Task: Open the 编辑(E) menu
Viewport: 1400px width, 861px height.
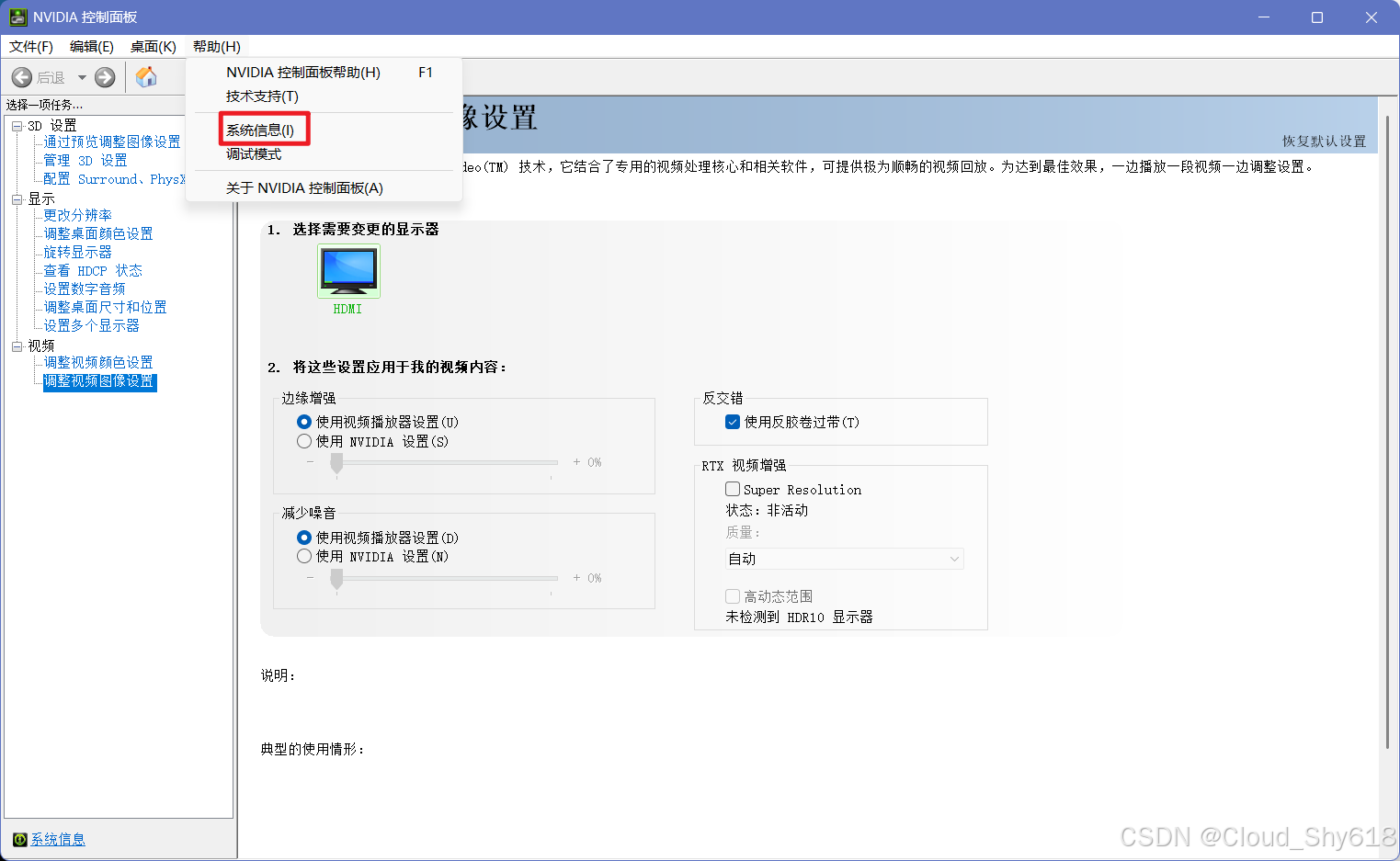Action: 92,47
